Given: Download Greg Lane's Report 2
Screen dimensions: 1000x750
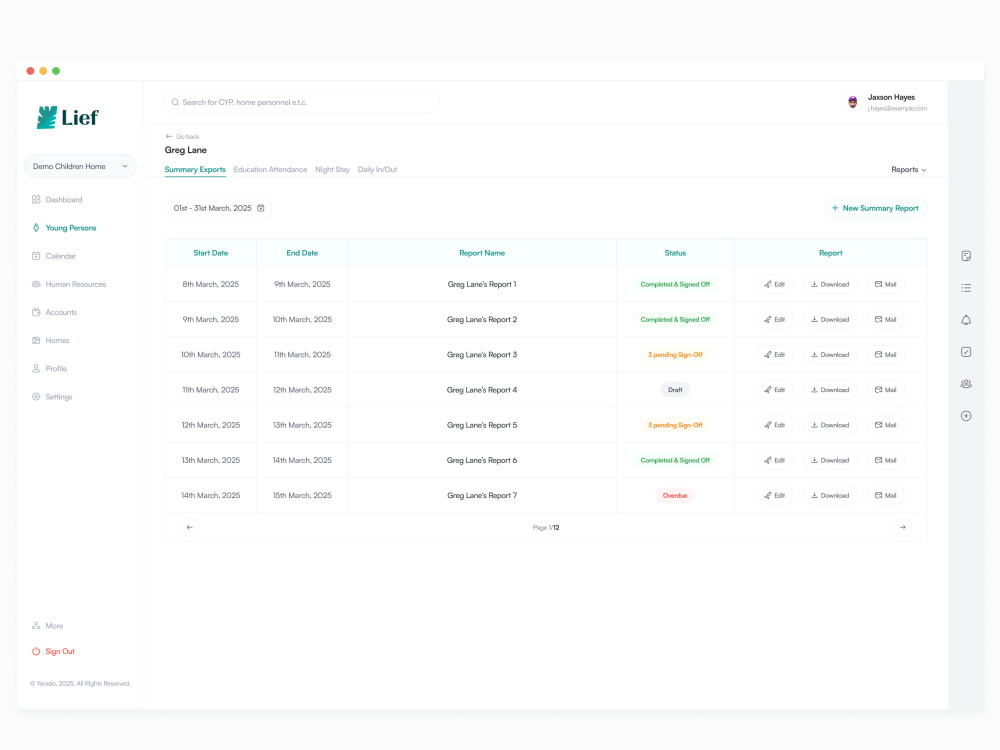Looking at the screenshot, I should coord(830,320).
